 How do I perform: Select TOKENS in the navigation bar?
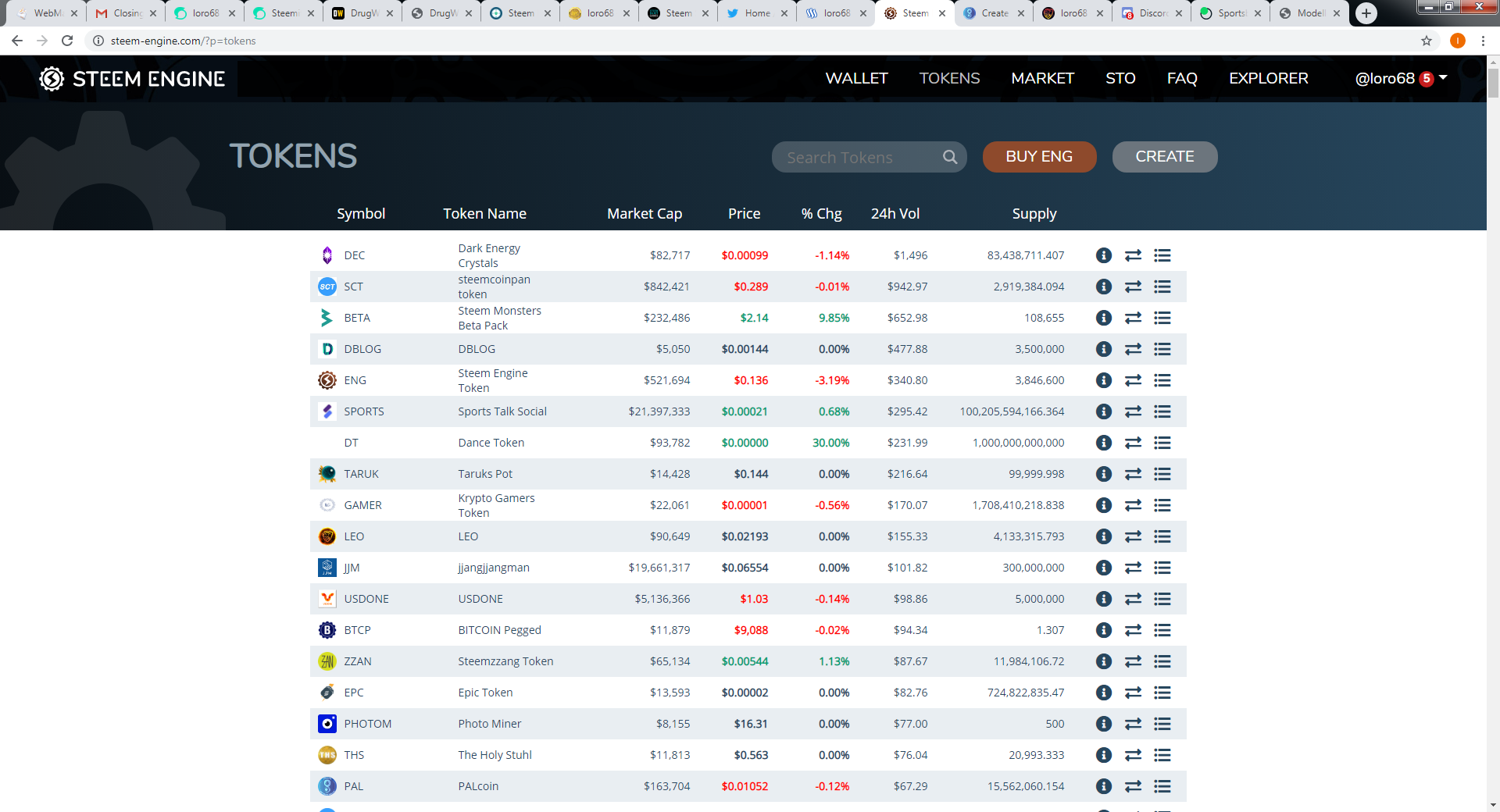pos(949,78)
